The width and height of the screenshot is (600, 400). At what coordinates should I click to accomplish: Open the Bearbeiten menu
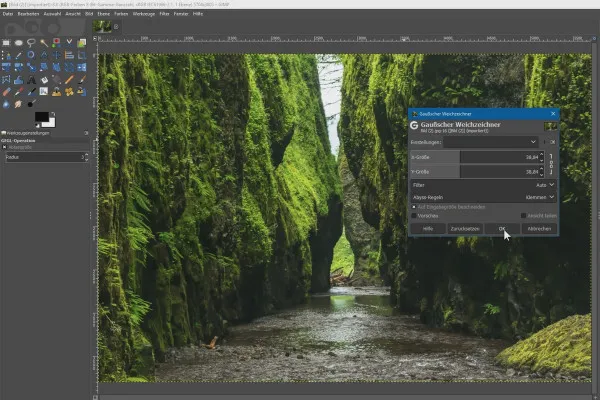pos(28,14)
